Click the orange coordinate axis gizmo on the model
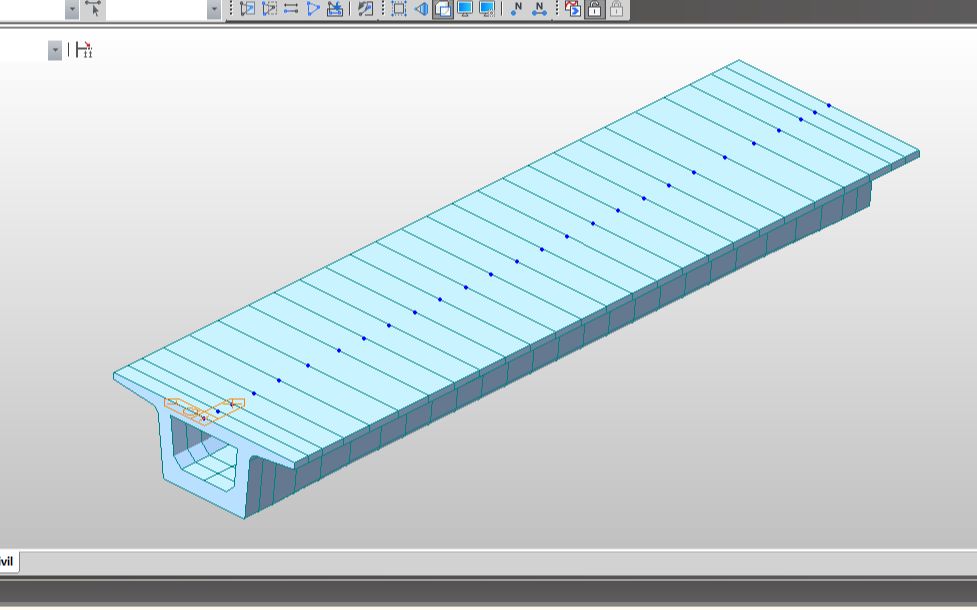Viewport: 977px width, 610px height. (x=204, y=410)
